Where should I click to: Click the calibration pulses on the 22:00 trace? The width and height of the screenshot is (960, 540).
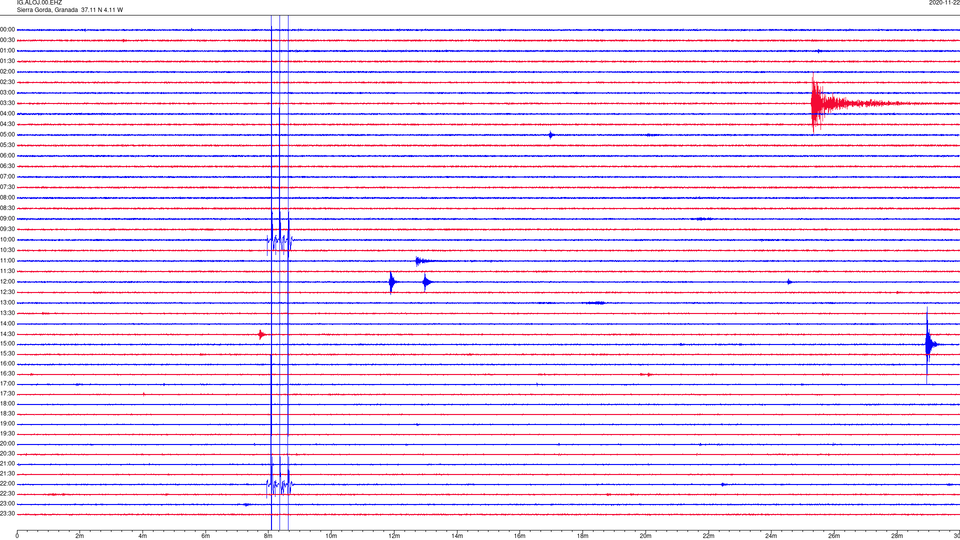pyautogui.click(x=280, y=484)
